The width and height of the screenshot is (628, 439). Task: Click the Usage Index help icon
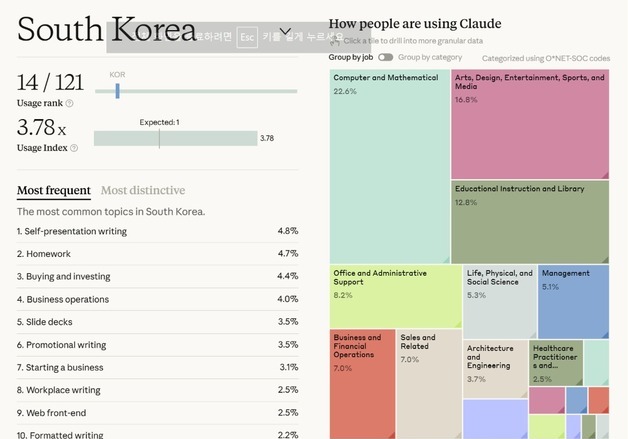pyautogui.click(x=74, y=148)
